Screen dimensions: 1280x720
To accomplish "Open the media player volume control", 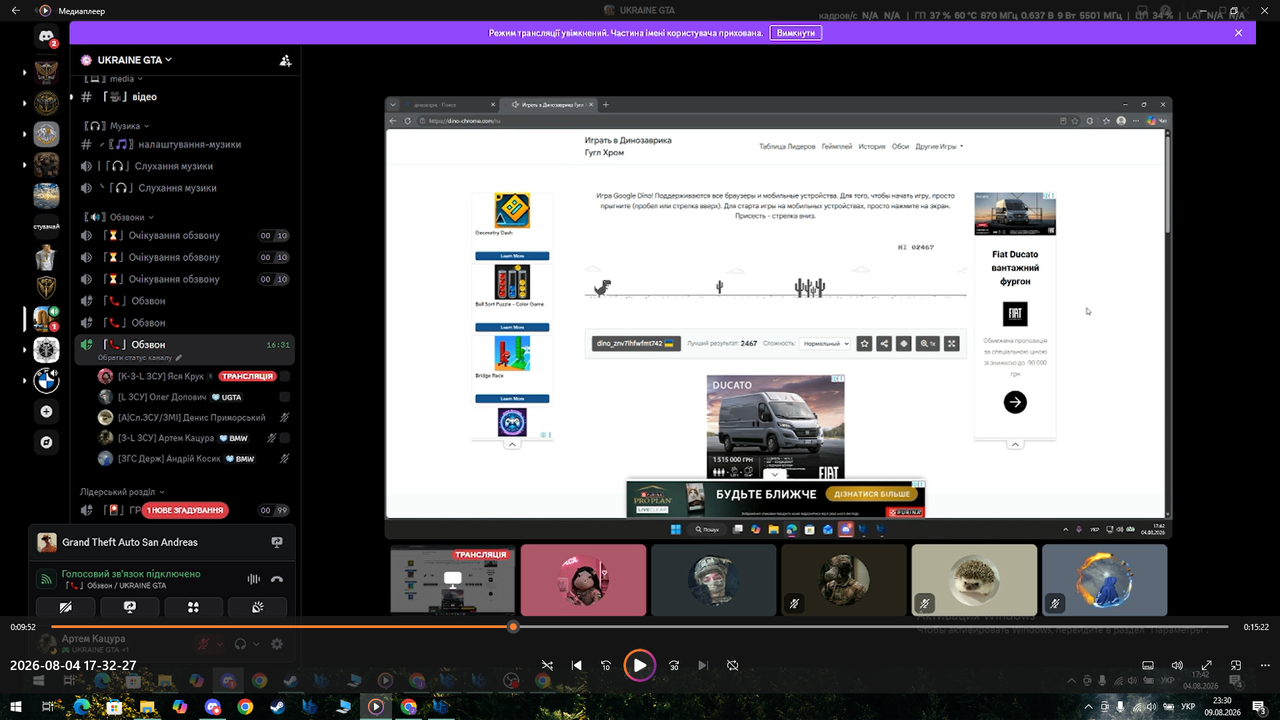I will coord(1177,665).
